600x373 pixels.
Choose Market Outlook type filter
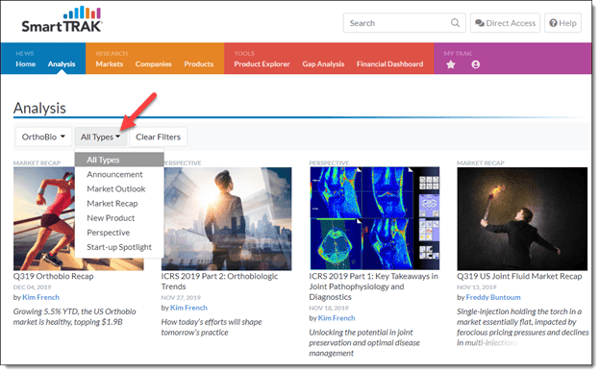tap(119, 189)
